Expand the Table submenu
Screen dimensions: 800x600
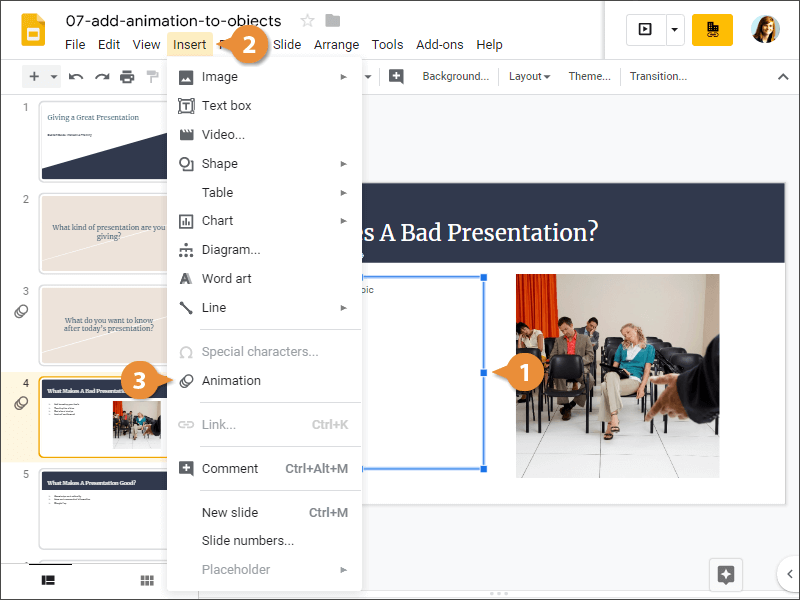coord(264,192)
